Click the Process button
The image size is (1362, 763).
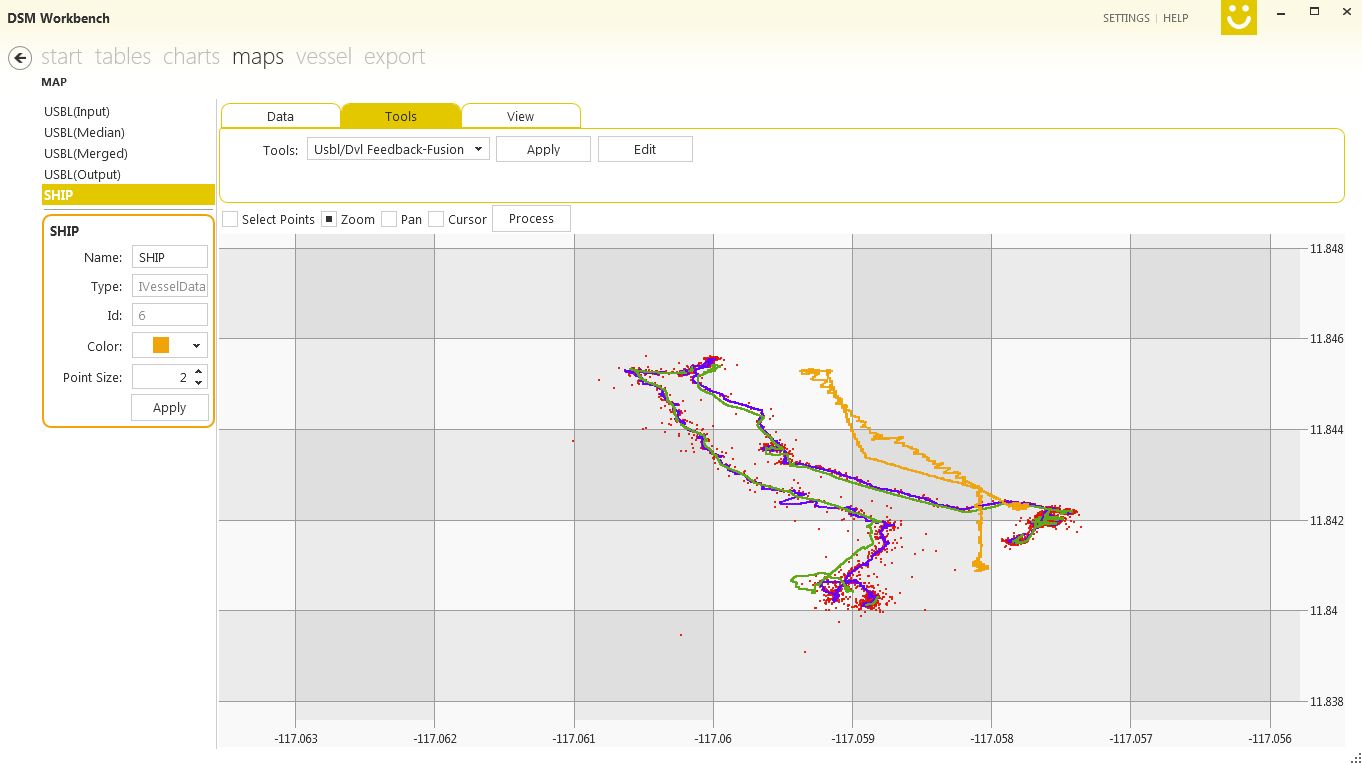[531, 218]
